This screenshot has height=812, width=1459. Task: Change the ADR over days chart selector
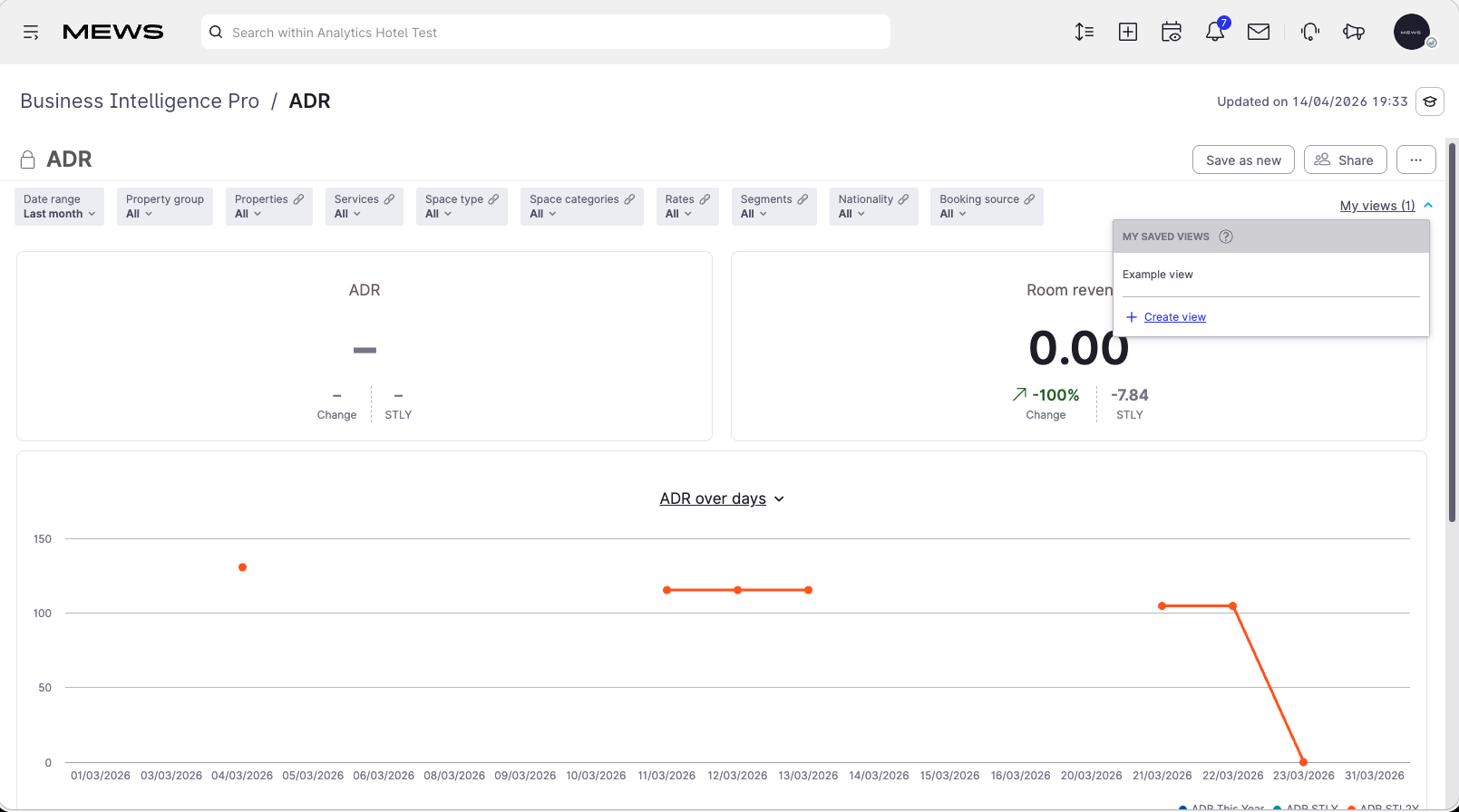(722, 498)
